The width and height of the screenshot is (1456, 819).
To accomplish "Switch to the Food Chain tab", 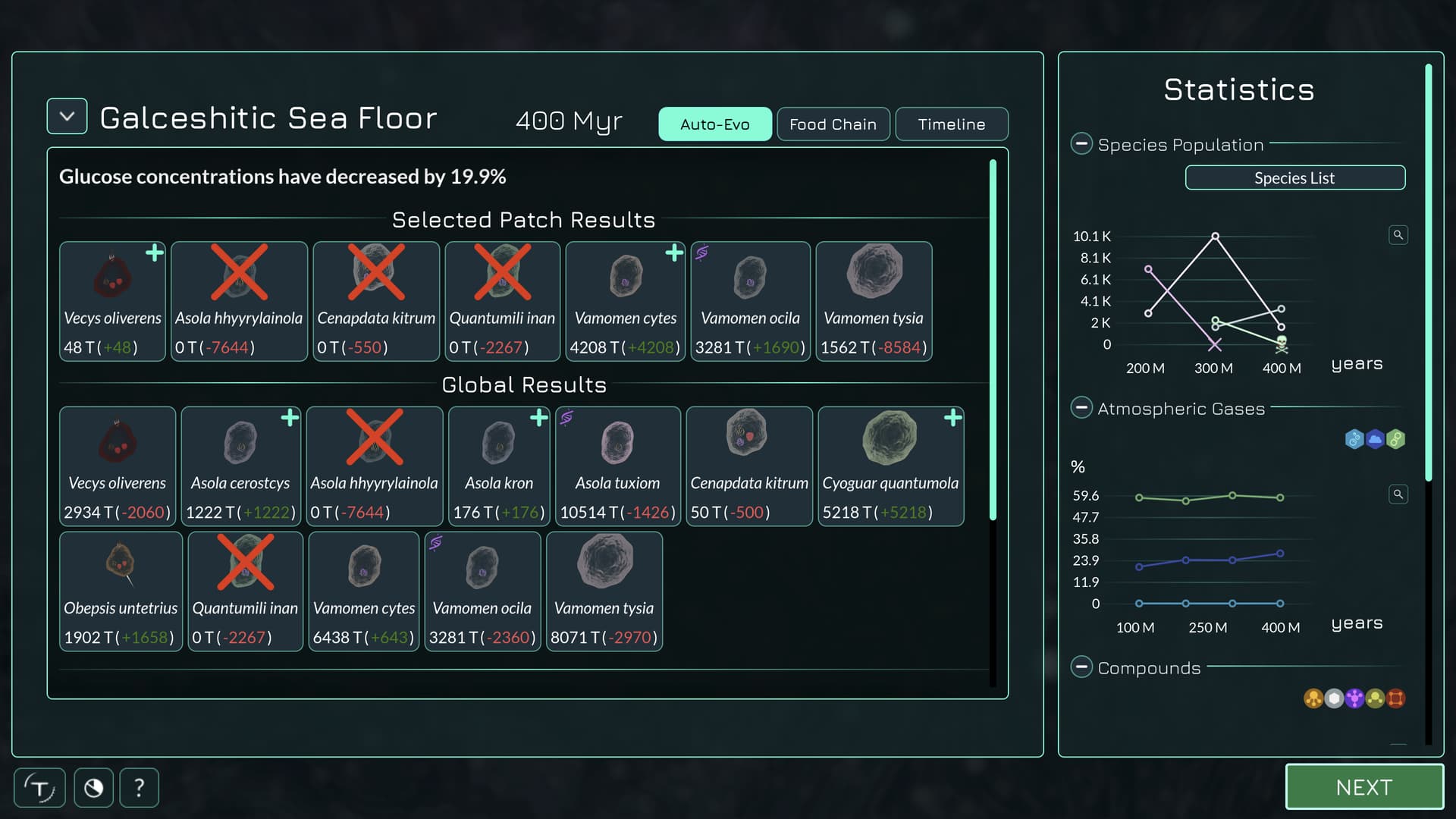I will (833, 124).
